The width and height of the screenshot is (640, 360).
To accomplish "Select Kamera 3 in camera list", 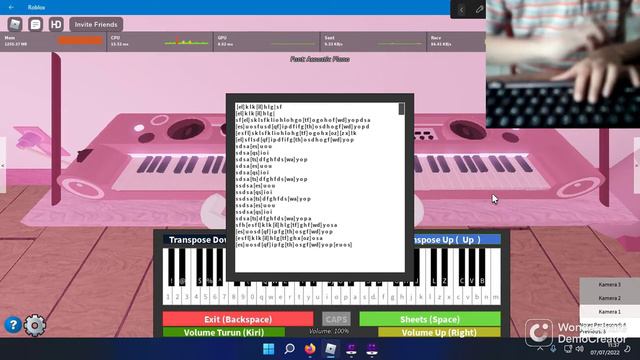I will click(x=609, y=284).
